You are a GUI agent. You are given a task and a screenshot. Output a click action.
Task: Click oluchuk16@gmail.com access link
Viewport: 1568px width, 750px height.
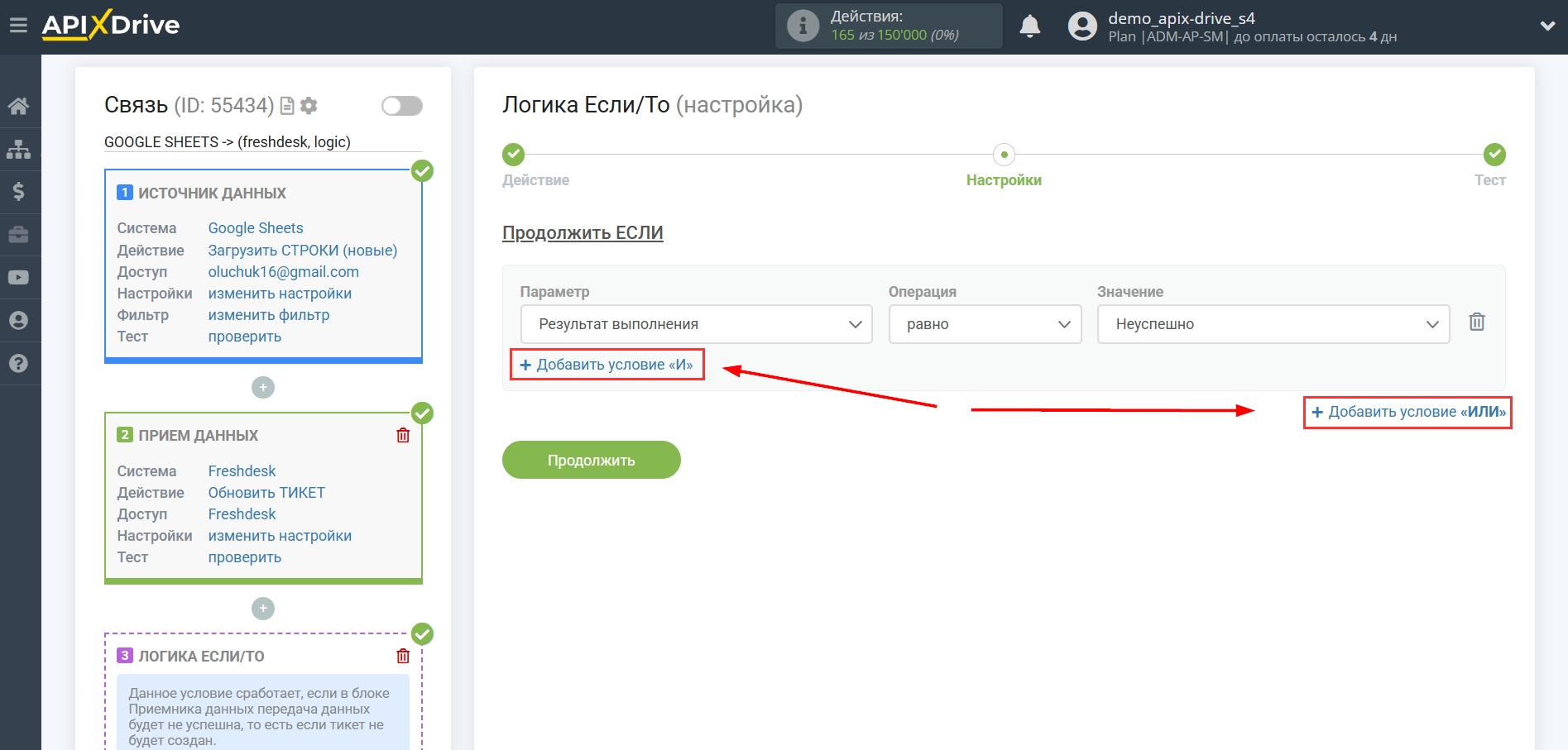click(x=284, y=271)
